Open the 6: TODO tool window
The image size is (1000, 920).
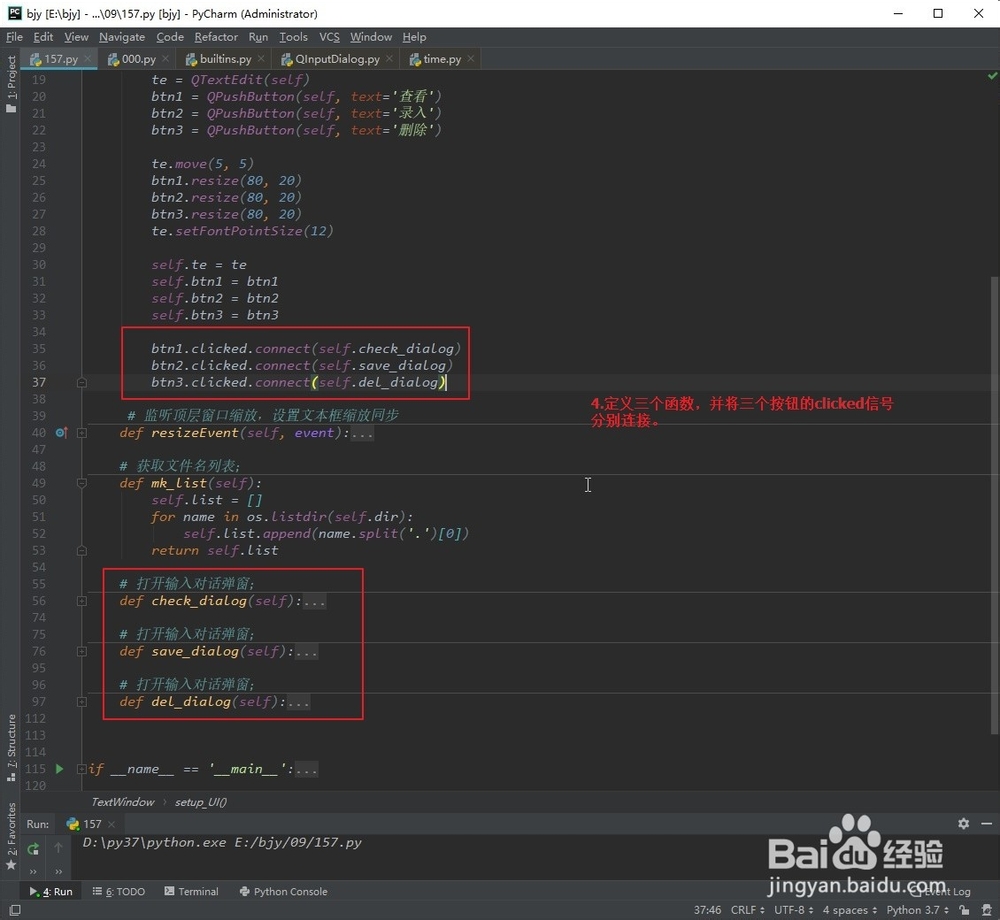(118, 891)
